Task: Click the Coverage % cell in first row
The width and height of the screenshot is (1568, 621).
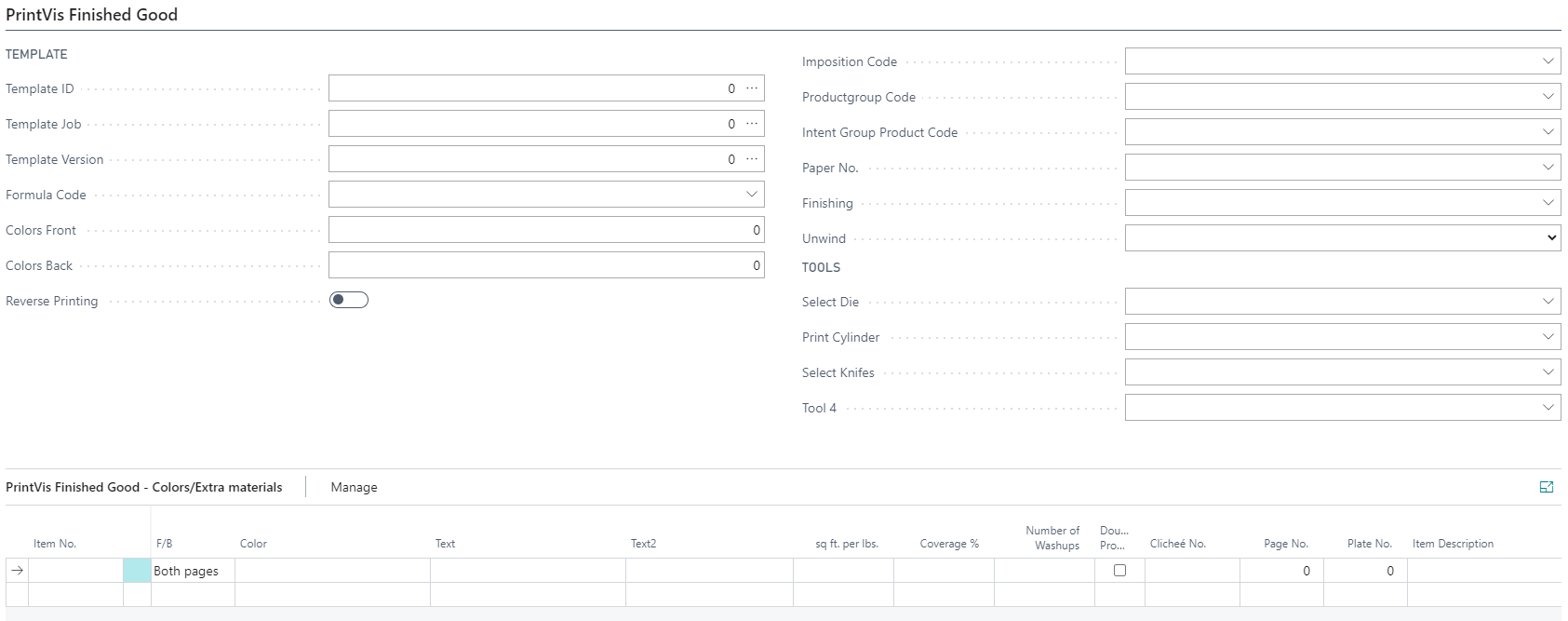Action: (944, 571)
